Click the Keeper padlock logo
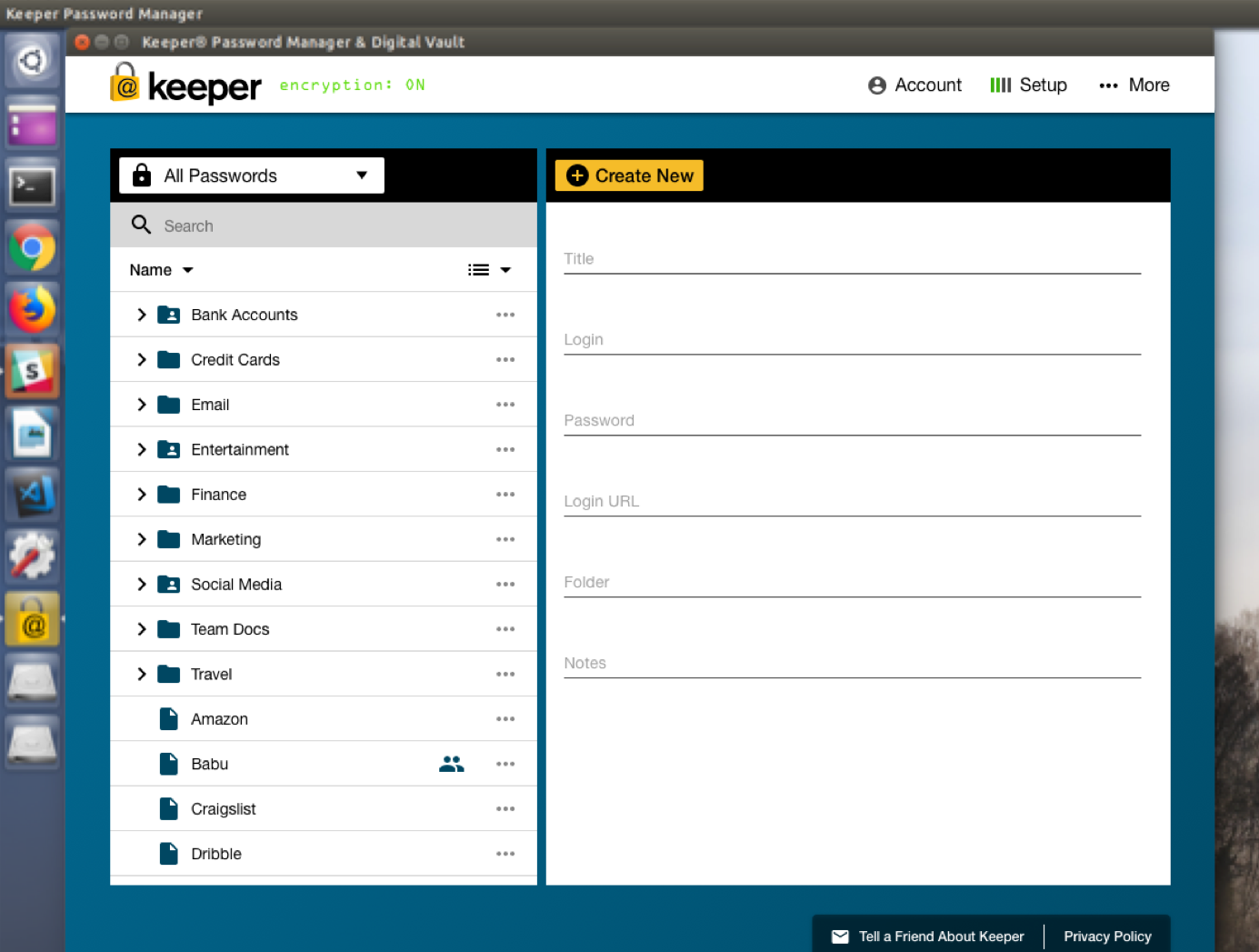The image size is (1259, 952). (x=125, y=84)
